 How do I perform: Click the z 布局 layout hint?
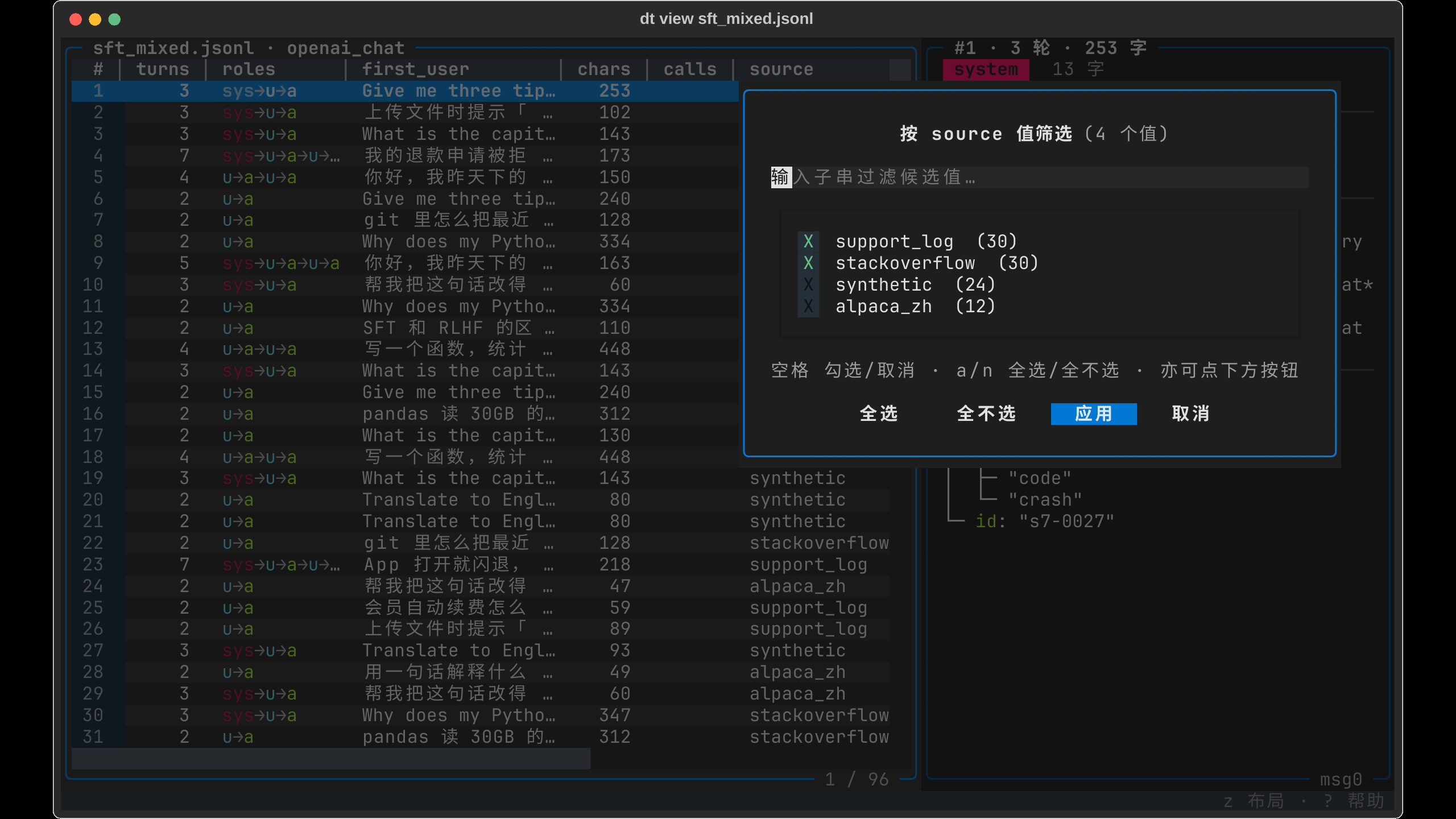(x=1254, y=801)
